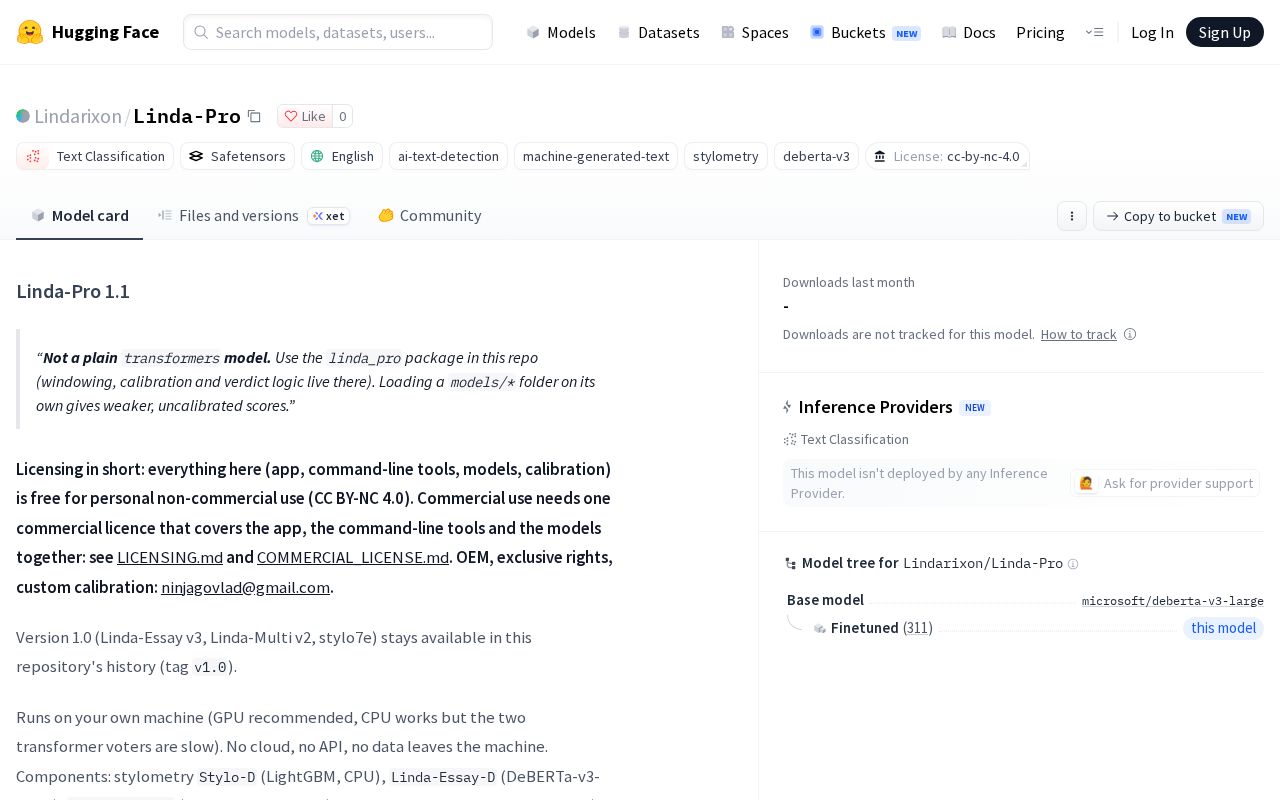
Task: Open the Datasets navigation item
Action: point(658,32)
